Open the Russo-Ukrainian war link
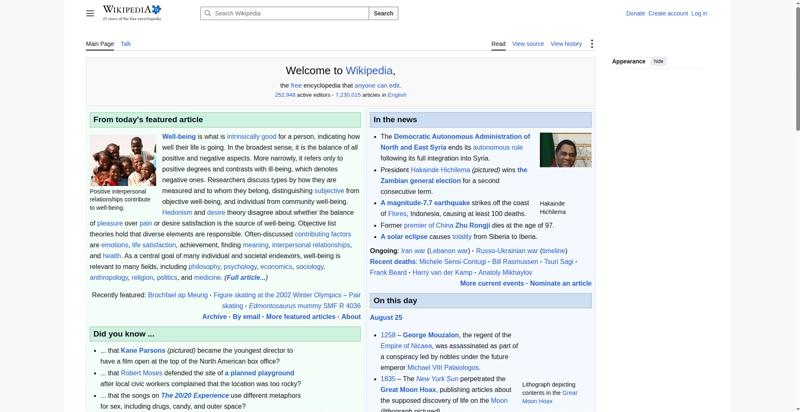 click(507, 250)
